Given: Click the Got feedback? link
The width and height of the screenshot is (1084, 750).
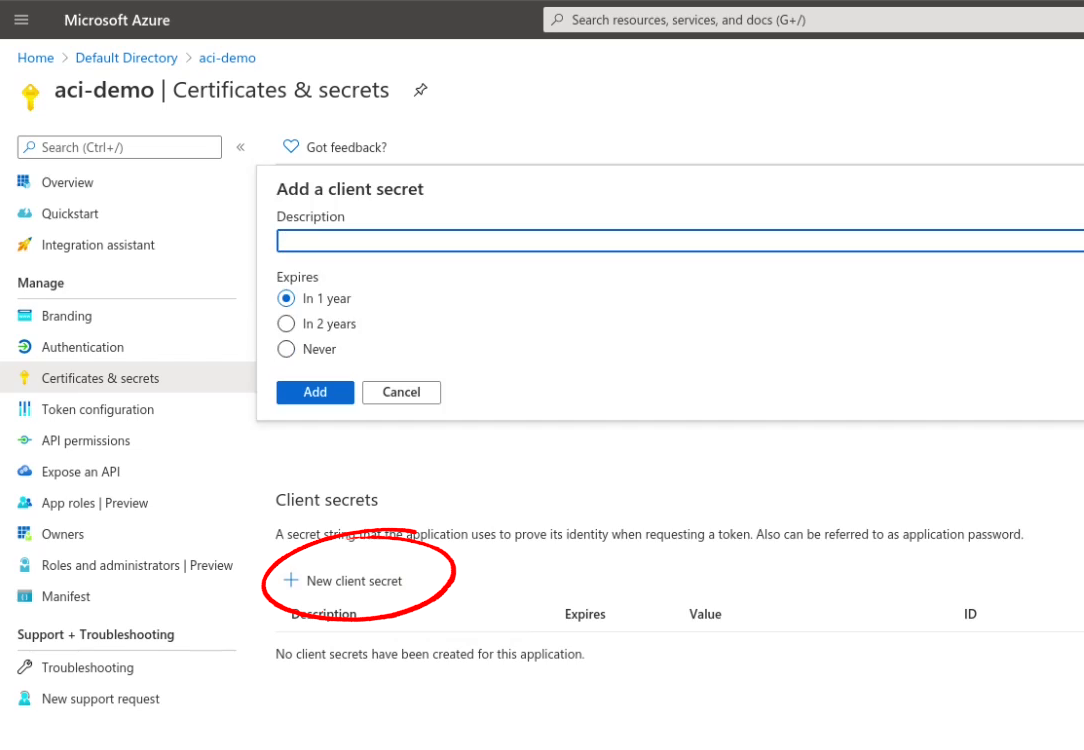Looking at the screenshot, I should [x=346, y=147].
